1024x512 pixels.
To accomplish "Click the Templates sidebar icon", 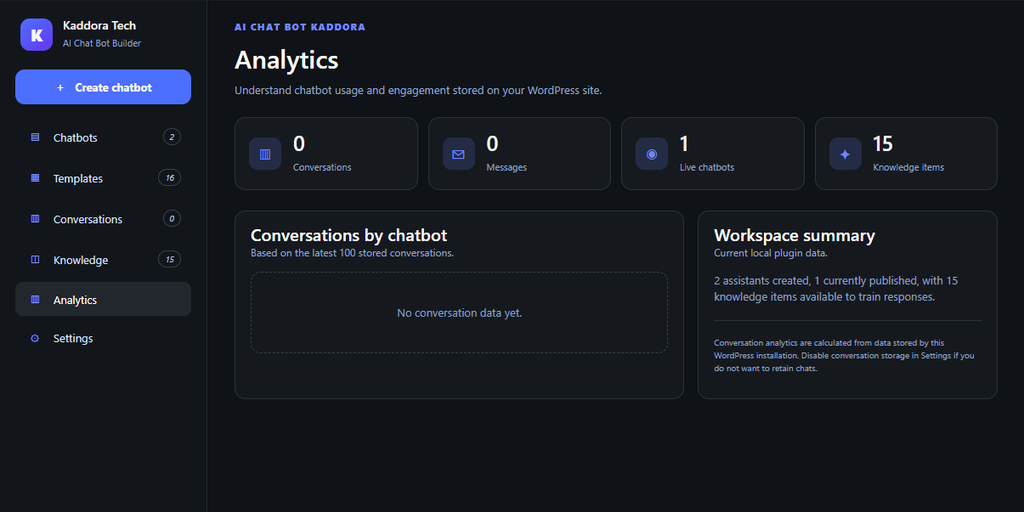I will [x=35, y=178].
